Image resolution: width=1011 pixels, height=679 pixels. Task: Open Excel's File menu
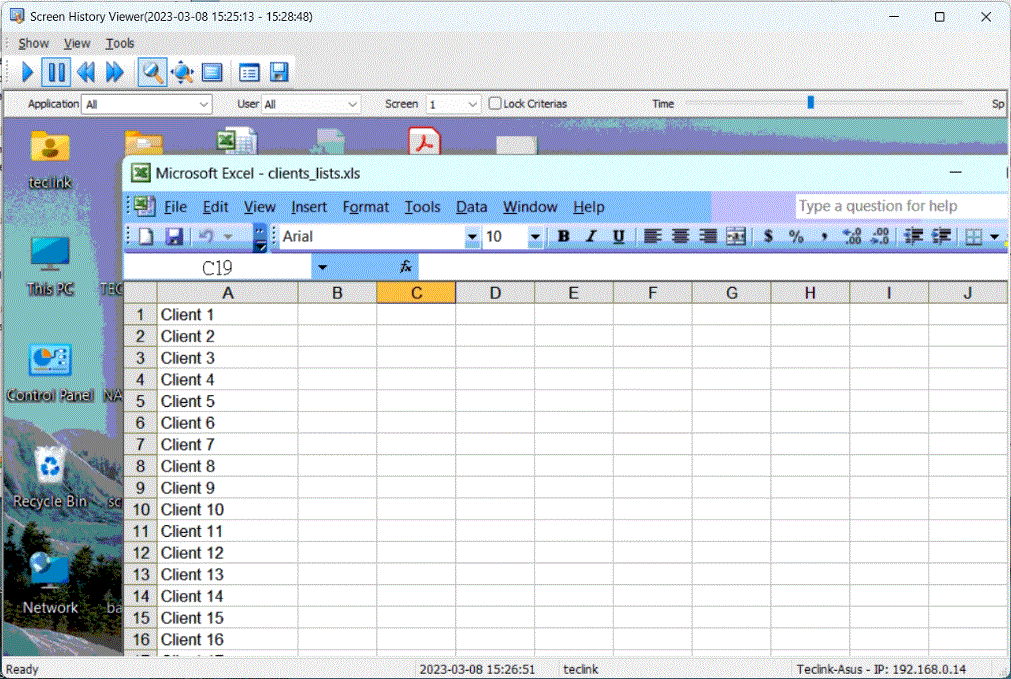175,207
